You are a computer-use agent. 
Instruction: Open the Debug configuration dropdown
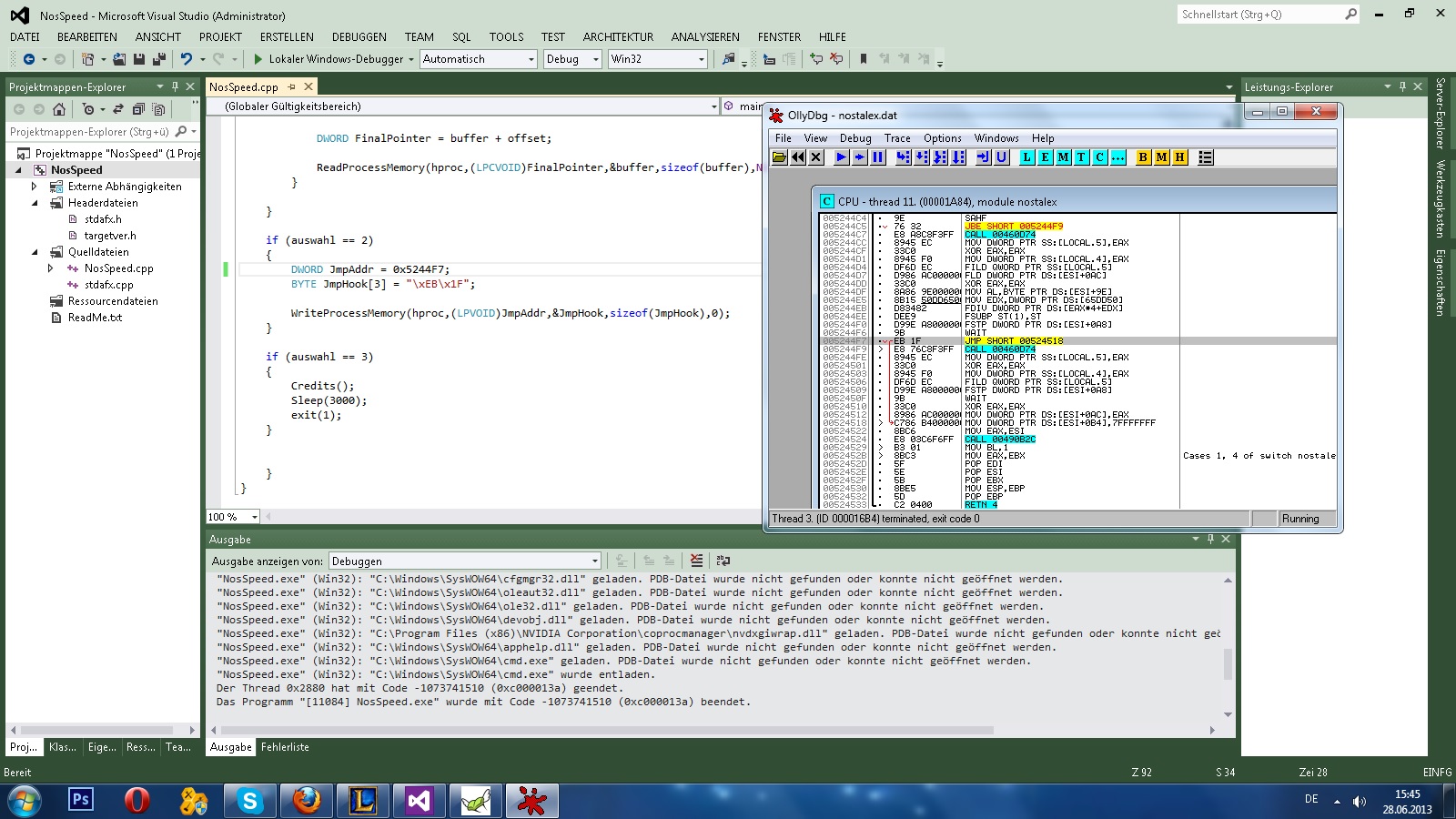(x=596, y=59)
